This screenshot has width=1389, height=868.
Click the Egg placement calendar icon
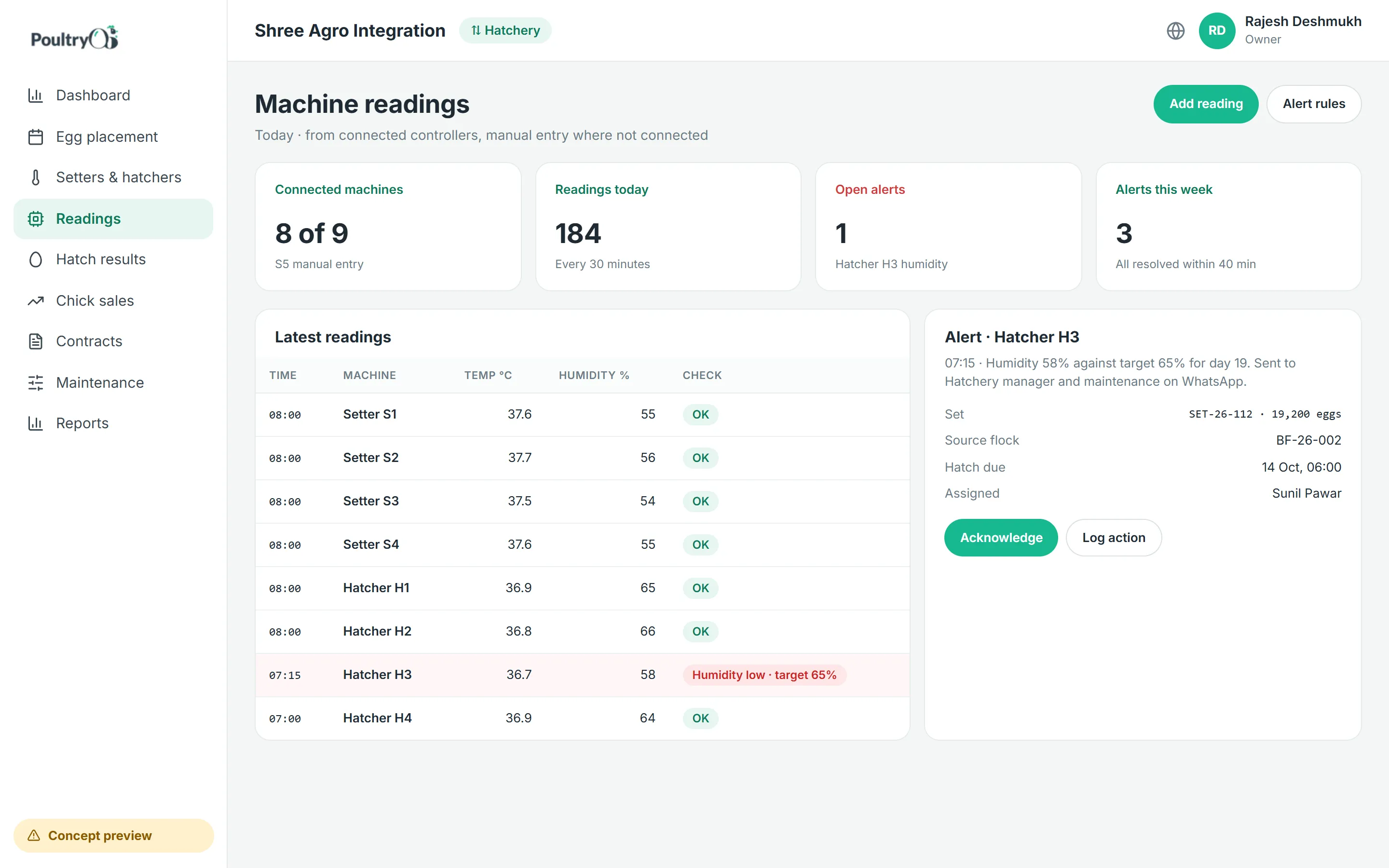pyautogui.click(x=36, y=136)
